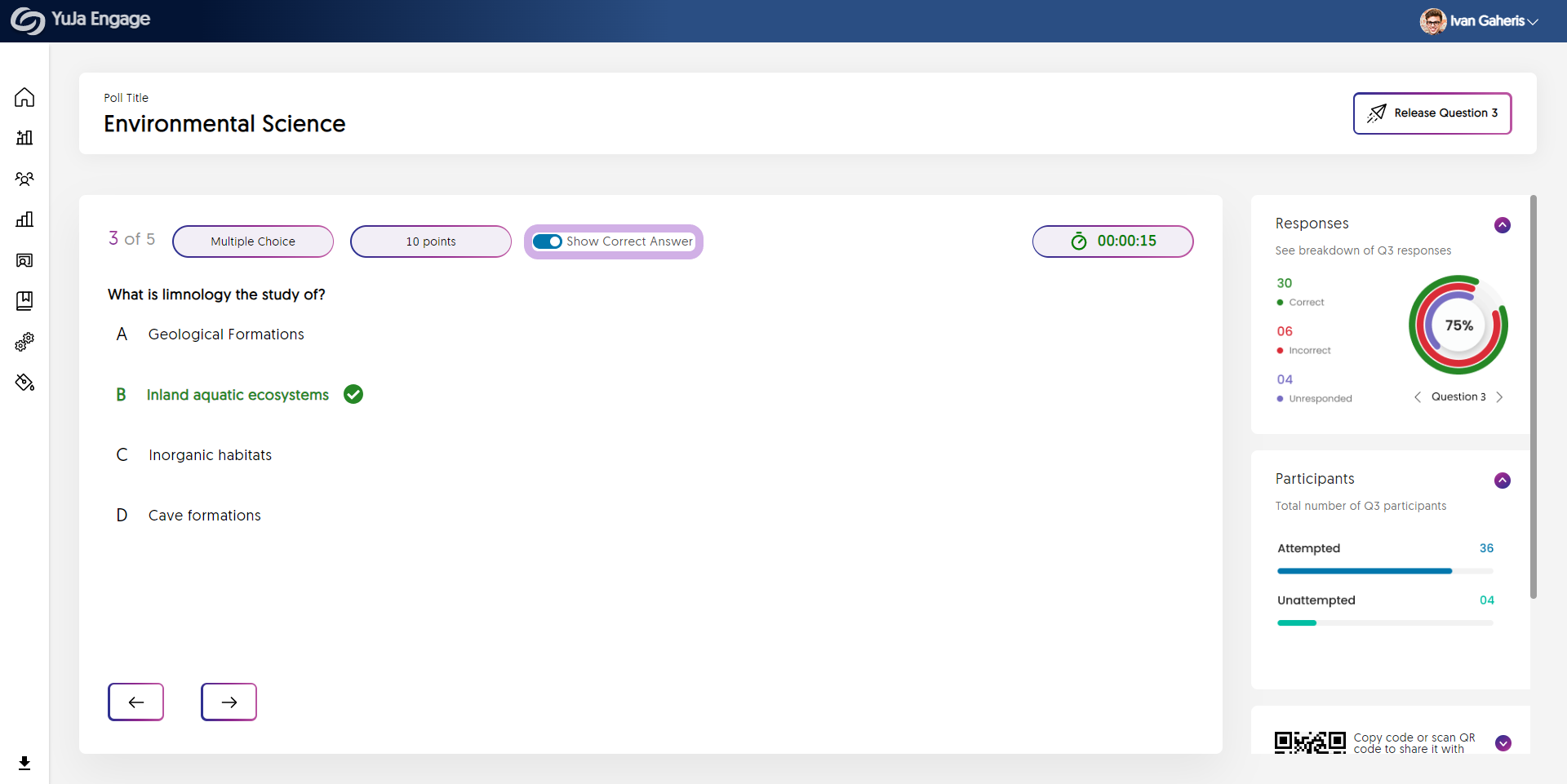Viewport: 1567px width, 784px height.
Task: Open the Home icon in sidebar
Action: click(x=24, y=97)
